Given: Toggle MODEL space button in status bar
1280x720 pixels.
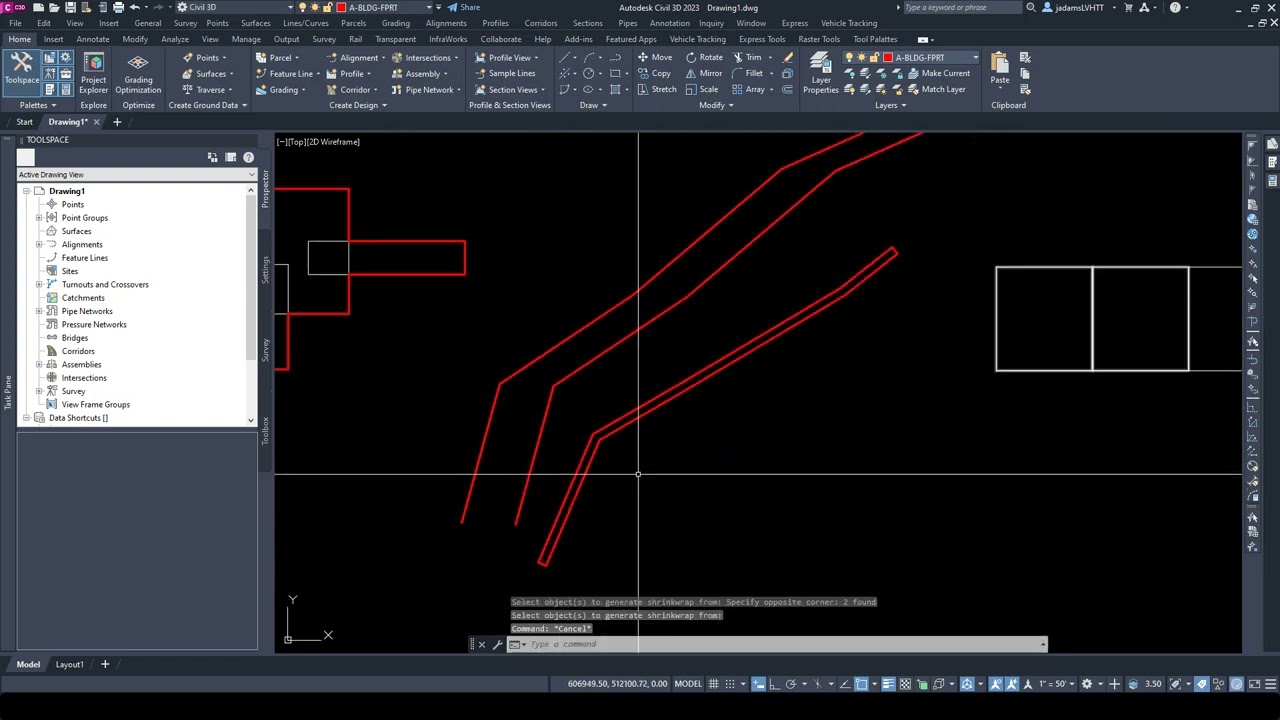Looking at the screenshot, I should [x=688, y=684].
